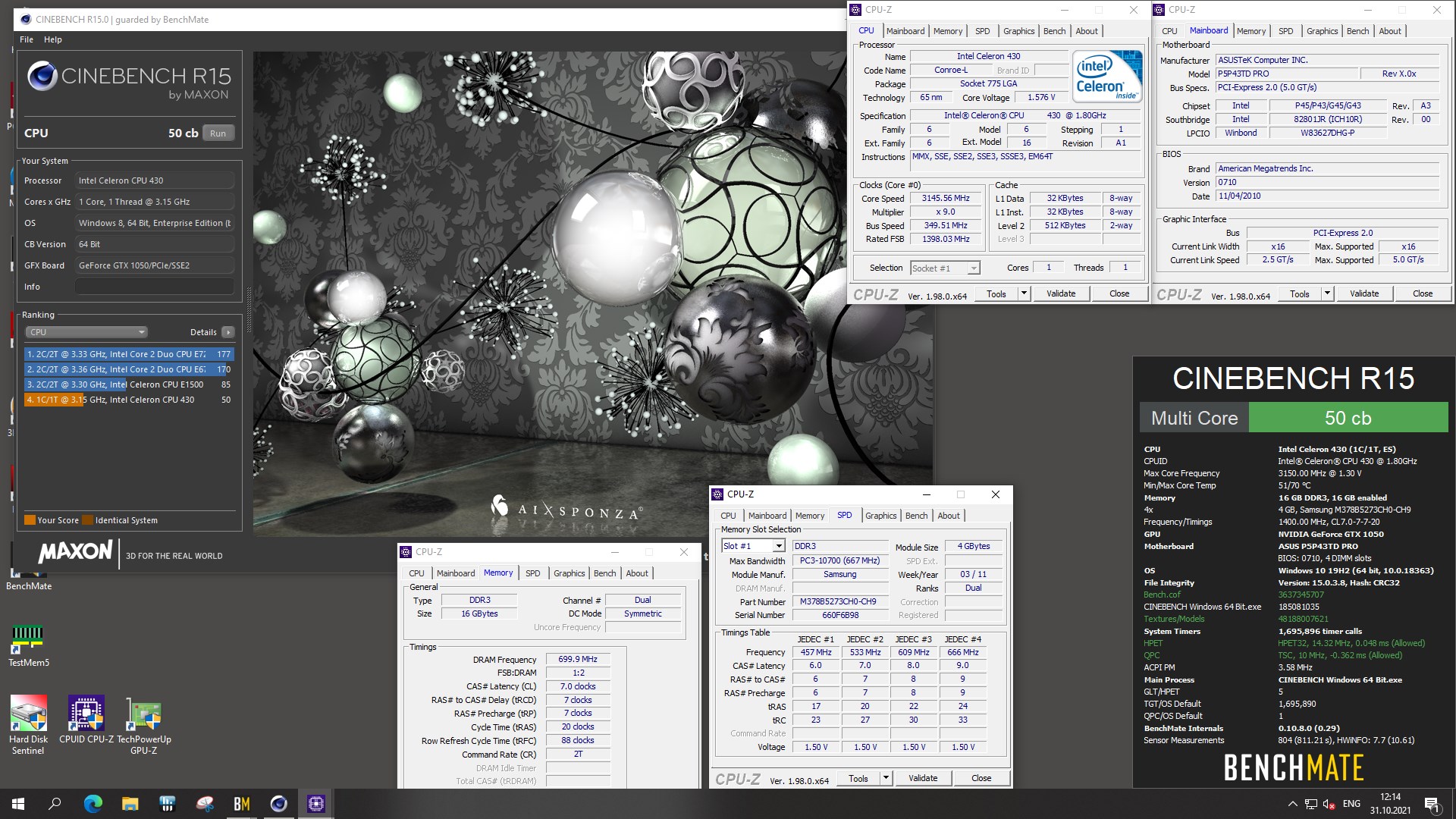Viewport: 1456px width, 819px height.
Task: Select ranking entry with score 177
Action: click(129, 354)
